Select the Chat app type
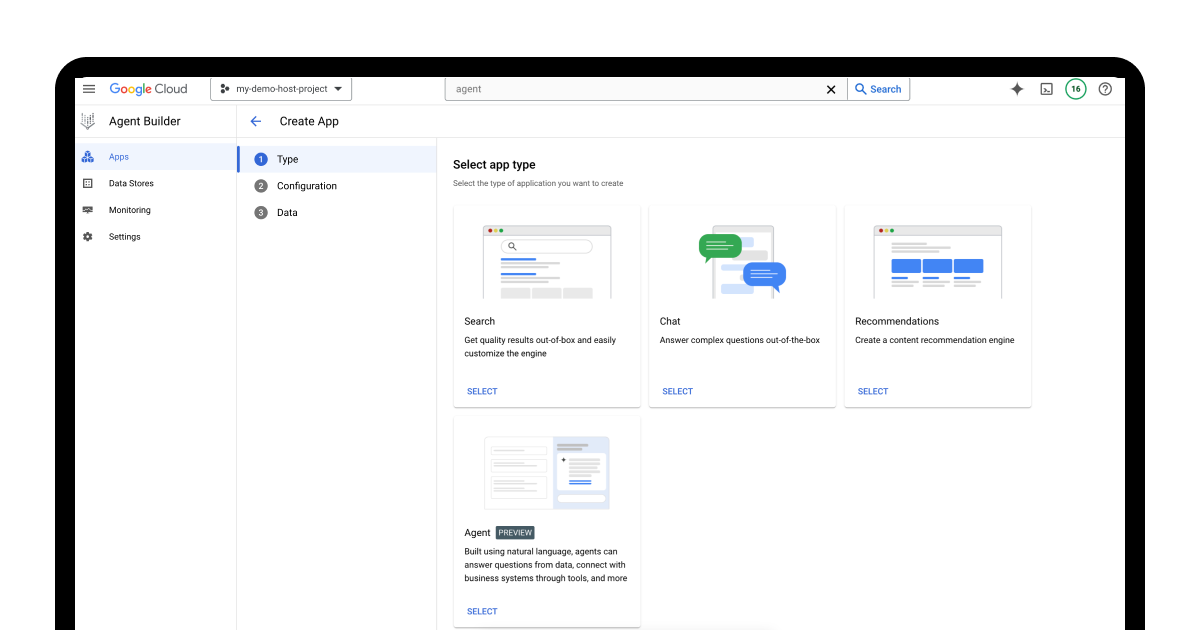The width and height of the screenshot is (1200, 630). pos(677,391)
